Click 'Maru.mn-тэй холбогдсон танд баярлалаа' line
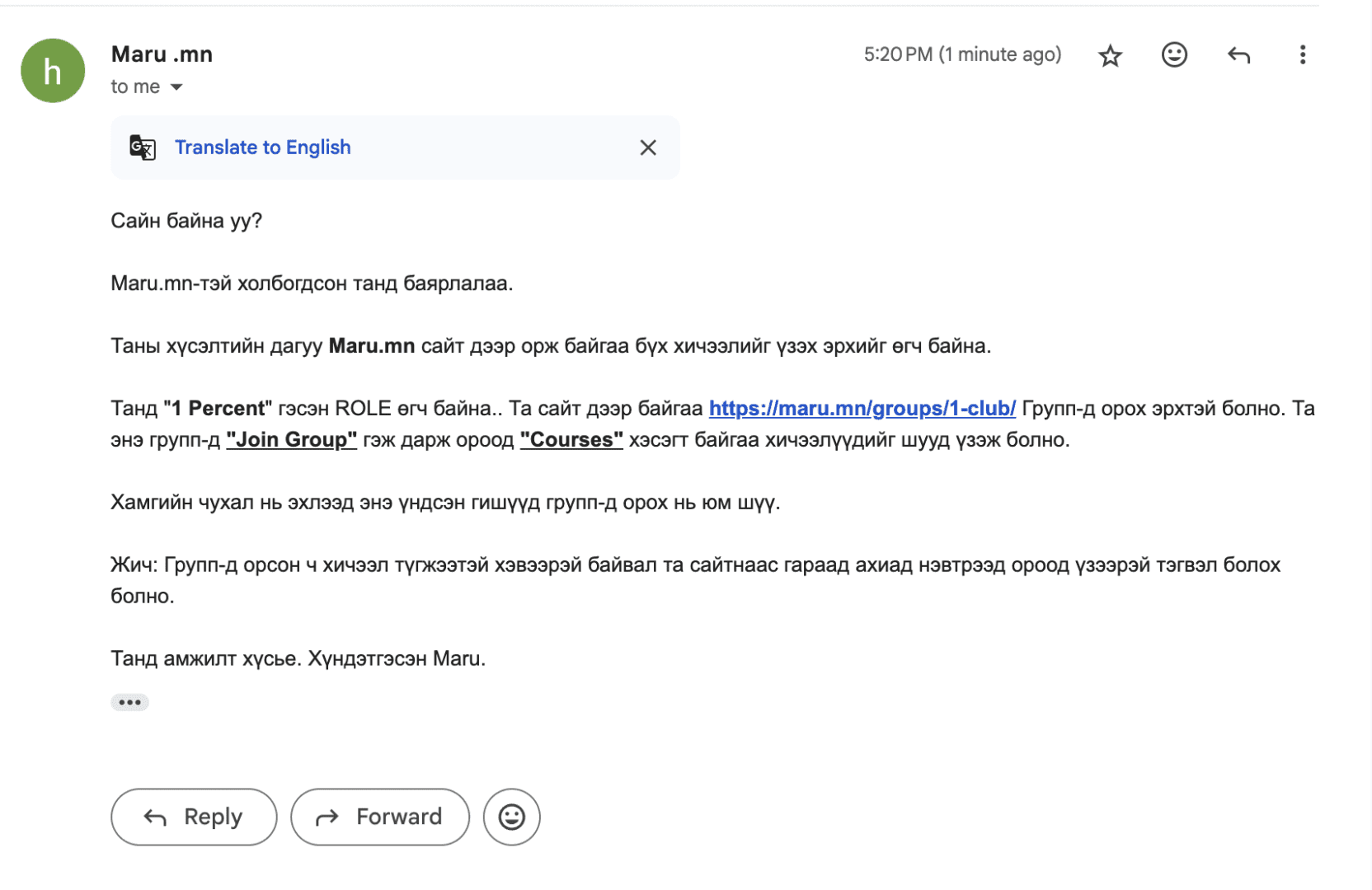The height and width of the screenshot is (890, 1372). point(312,283)
